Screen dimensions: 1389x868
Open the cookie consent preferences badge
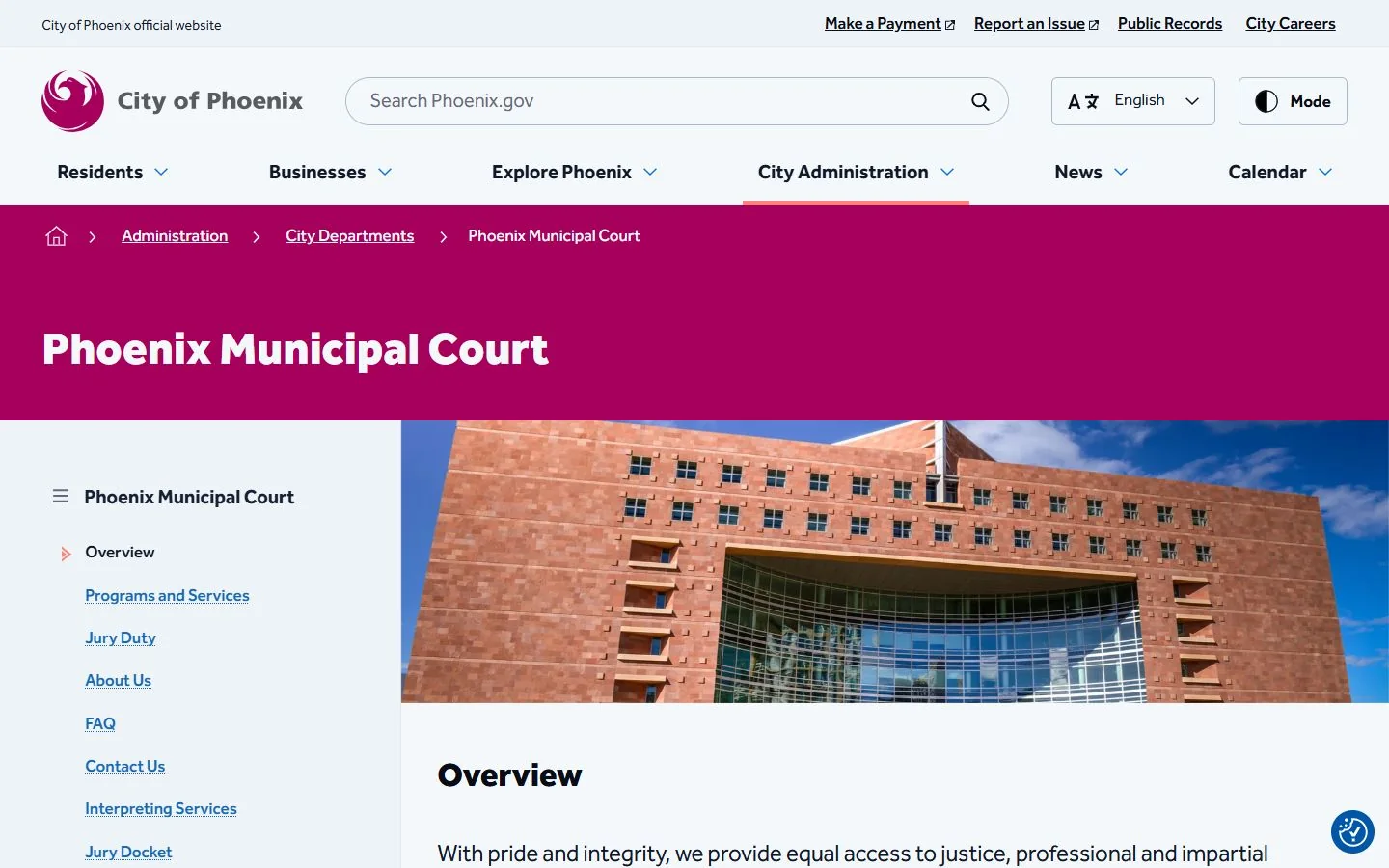pos(1352,831)
